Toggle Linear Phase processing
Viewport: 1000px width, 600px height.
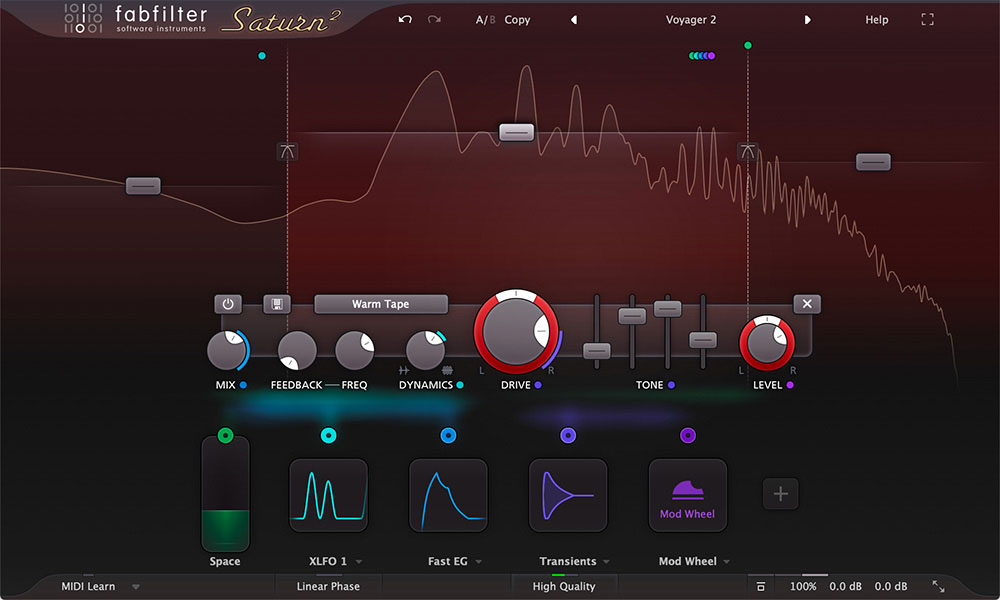328,586
